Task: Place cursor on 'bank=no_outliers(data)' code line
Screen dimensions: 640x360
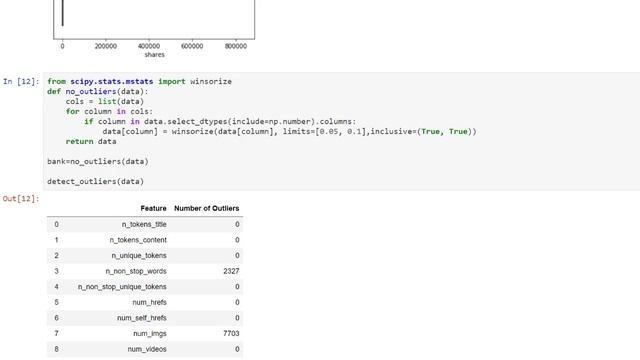Action: (x=98, y=162)
